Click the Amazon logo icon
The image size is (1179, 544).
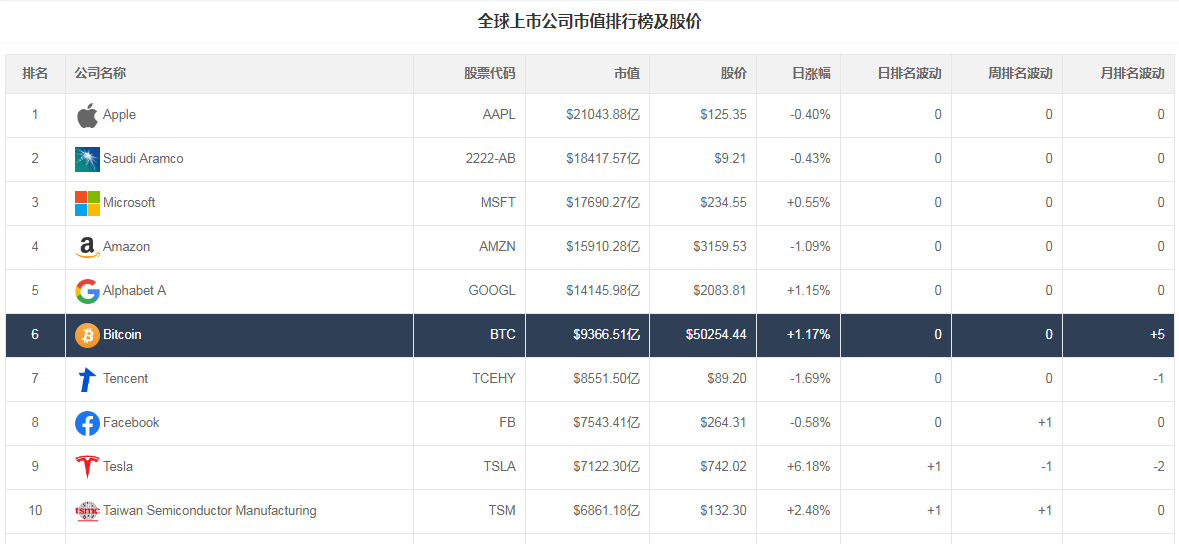click(87, 247)
